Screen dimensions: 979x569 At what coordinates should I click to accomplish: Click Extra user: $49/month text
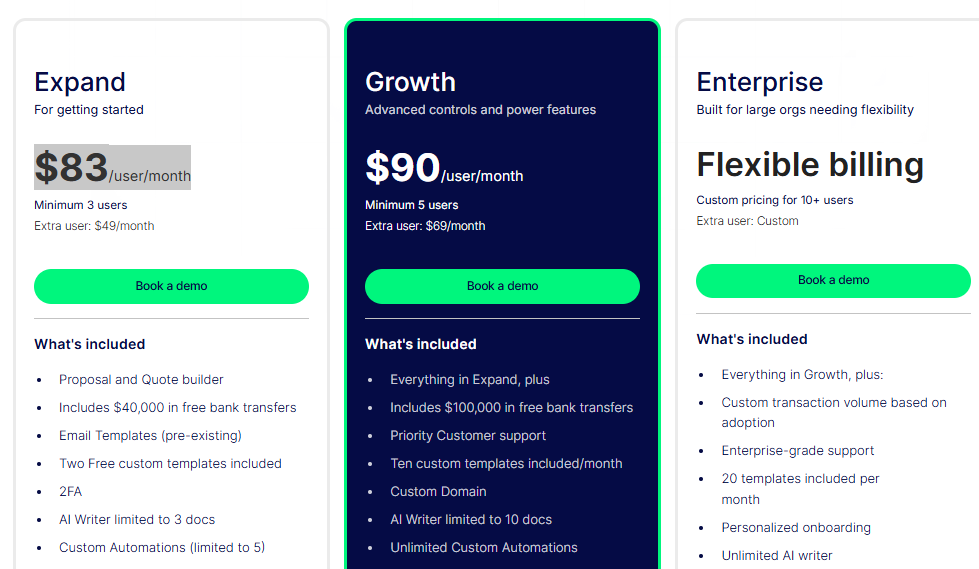94,226
